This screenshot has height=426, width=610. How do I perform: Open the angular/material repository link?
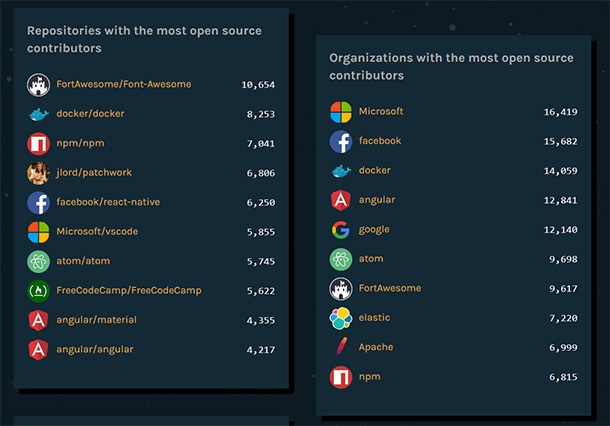tap(96, 320)
